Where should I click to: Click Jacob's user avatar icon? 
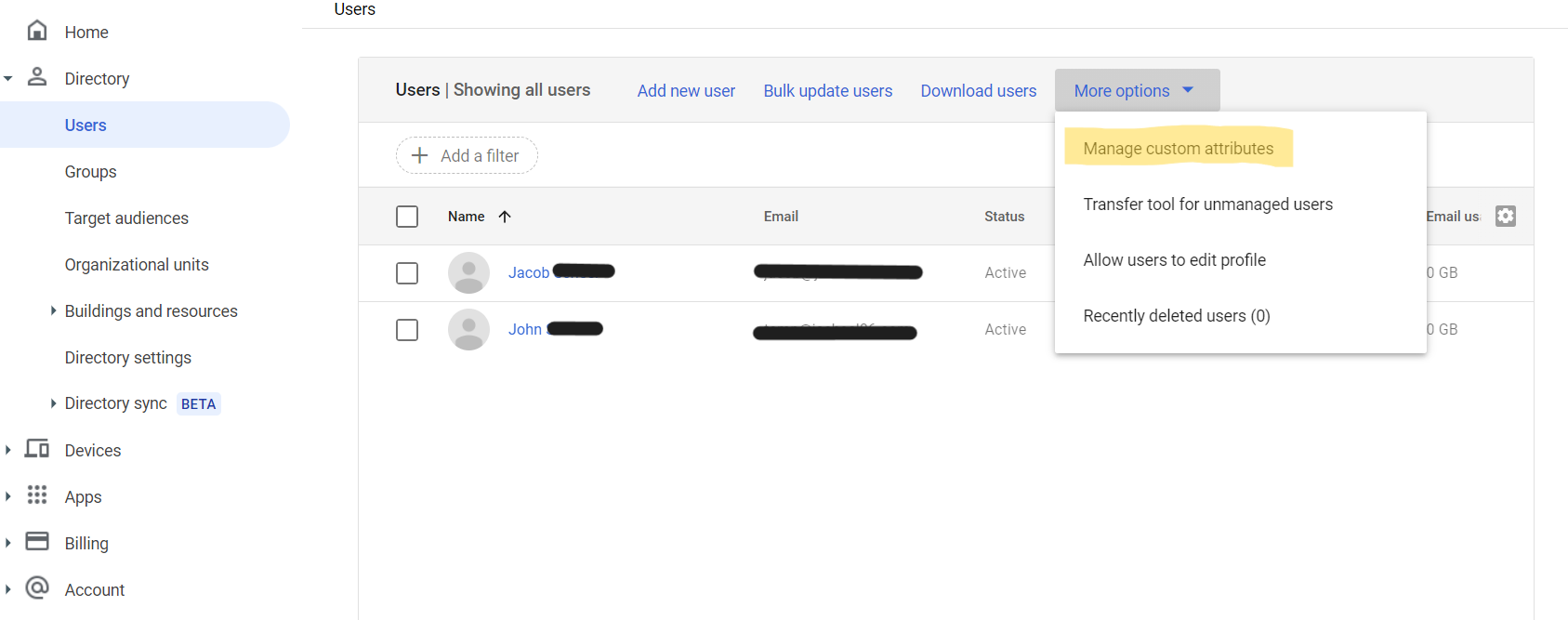pyautogui.click(x=468, y=272)
